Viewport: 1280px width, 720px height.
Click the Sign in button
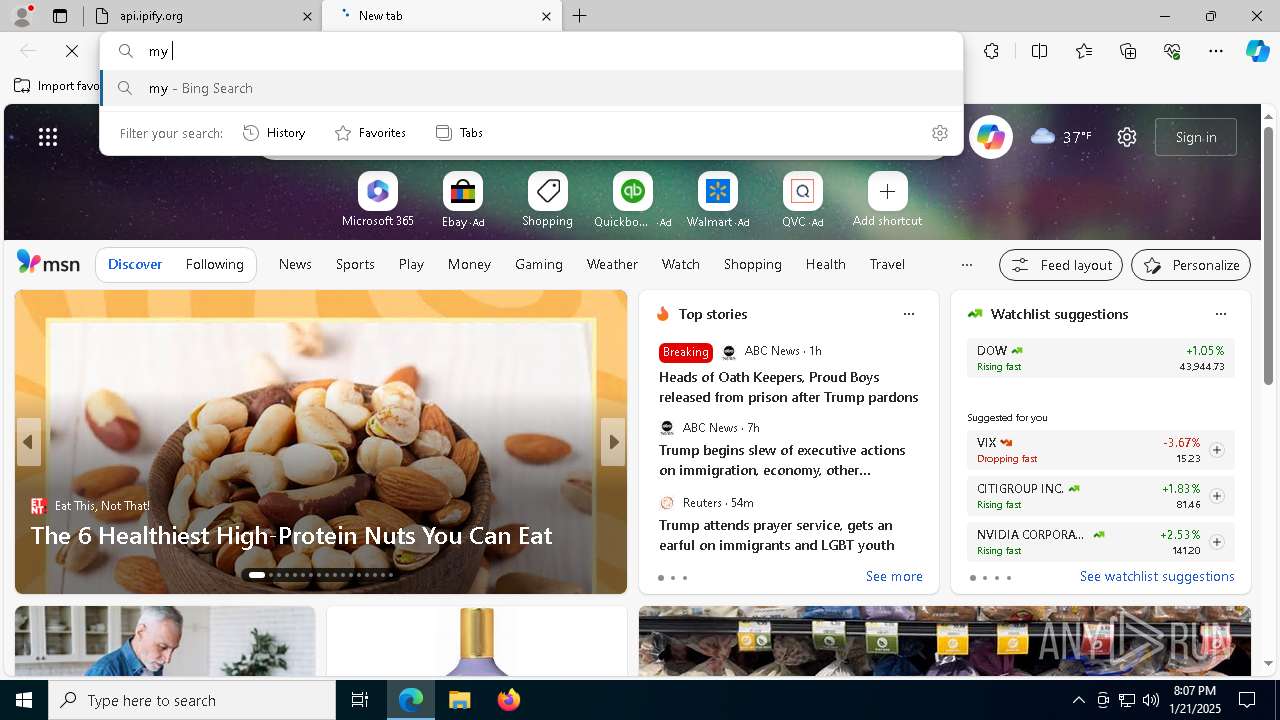[x=1196, y=137]
